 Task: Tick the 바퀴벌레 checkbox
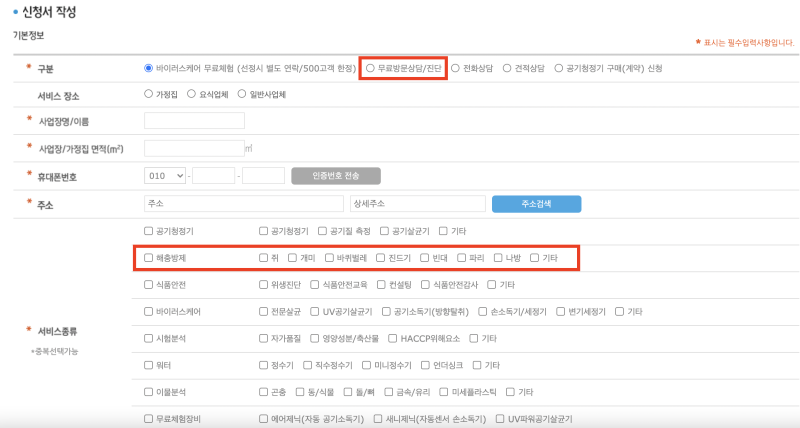329,258
